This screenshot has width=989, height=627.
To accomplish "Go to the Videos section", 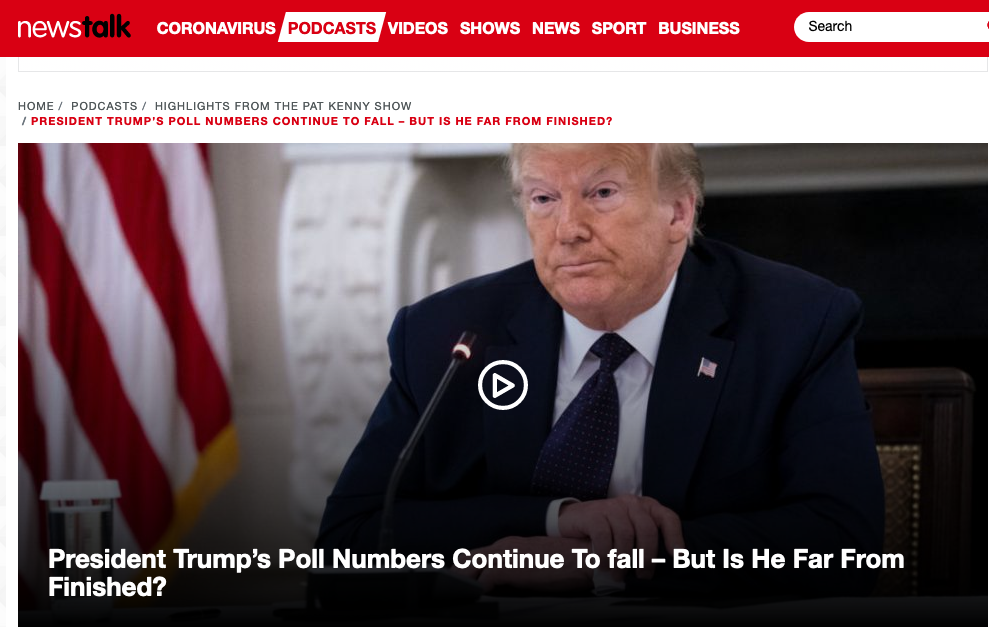I will pyautogui.click(x=418, y=28).
